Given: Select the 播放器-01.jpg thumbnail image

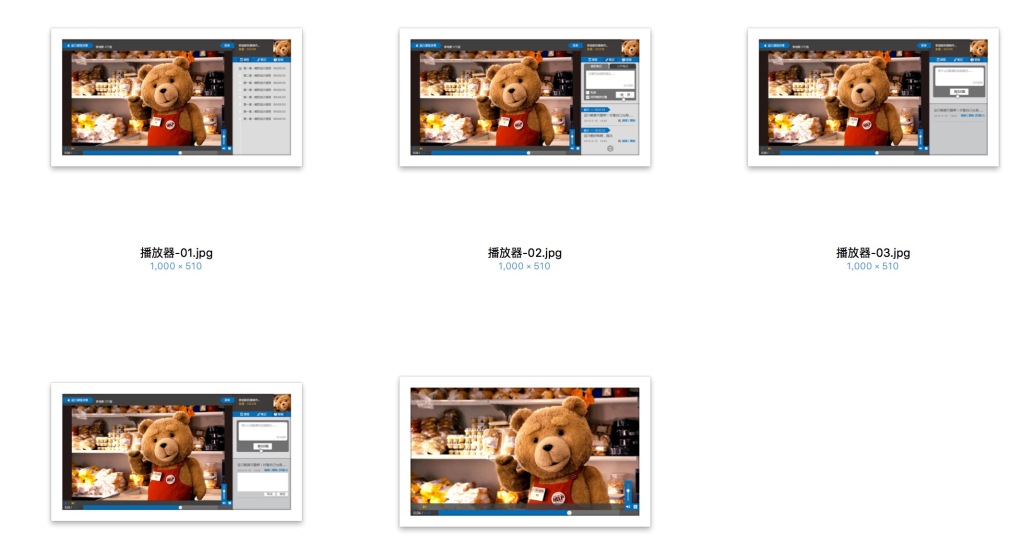Looking at the screenshot, I should coord(176,97).
